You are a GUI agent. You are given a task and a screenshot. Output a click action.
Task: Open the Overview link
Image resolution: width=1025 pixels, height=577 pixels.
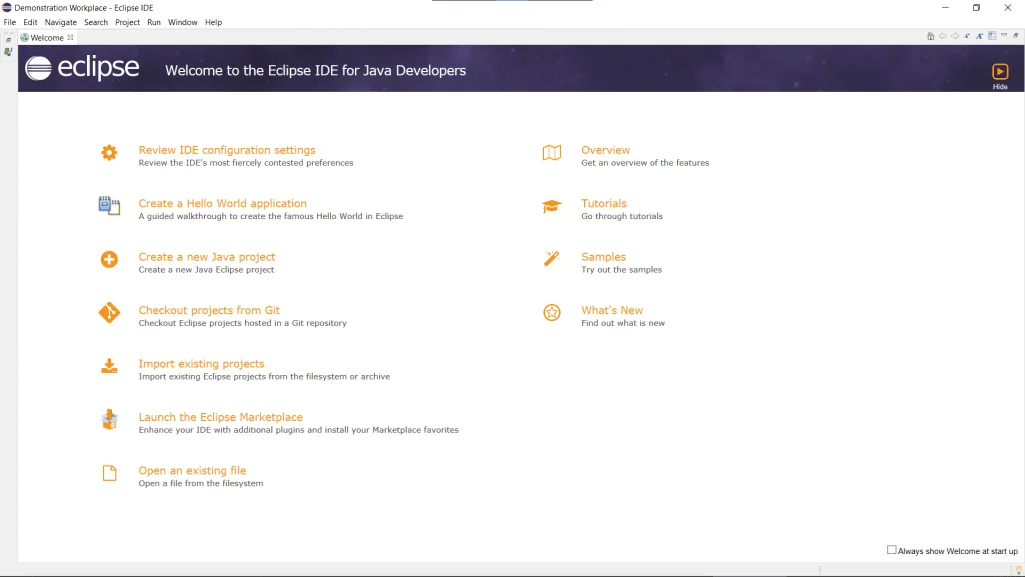tap(605, 150)
